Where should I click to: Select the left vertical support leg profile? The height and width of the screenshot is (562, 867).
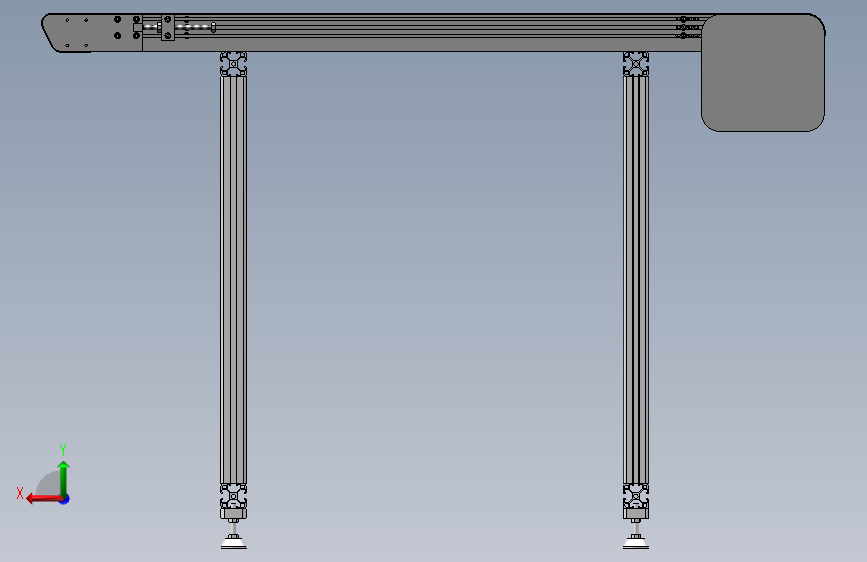pyautogui.click(x=233, y=280)
